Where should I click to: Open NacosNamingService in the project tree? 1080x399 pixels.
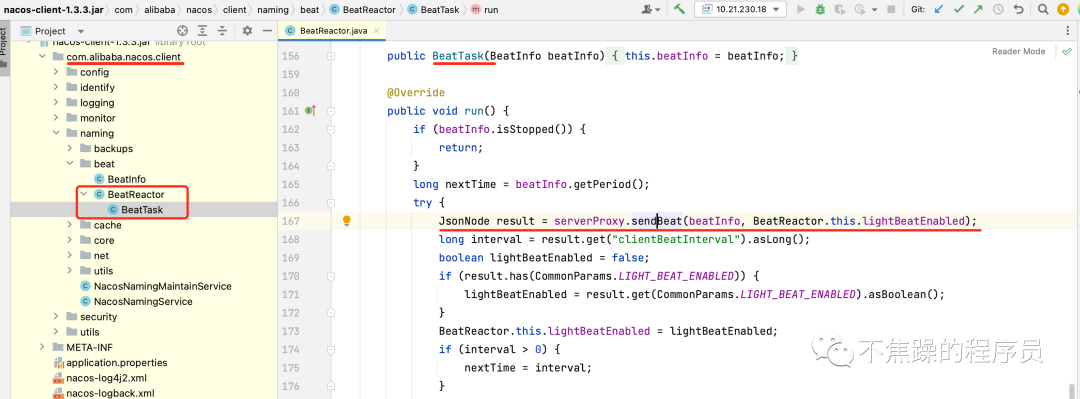[x=143, y=302]
